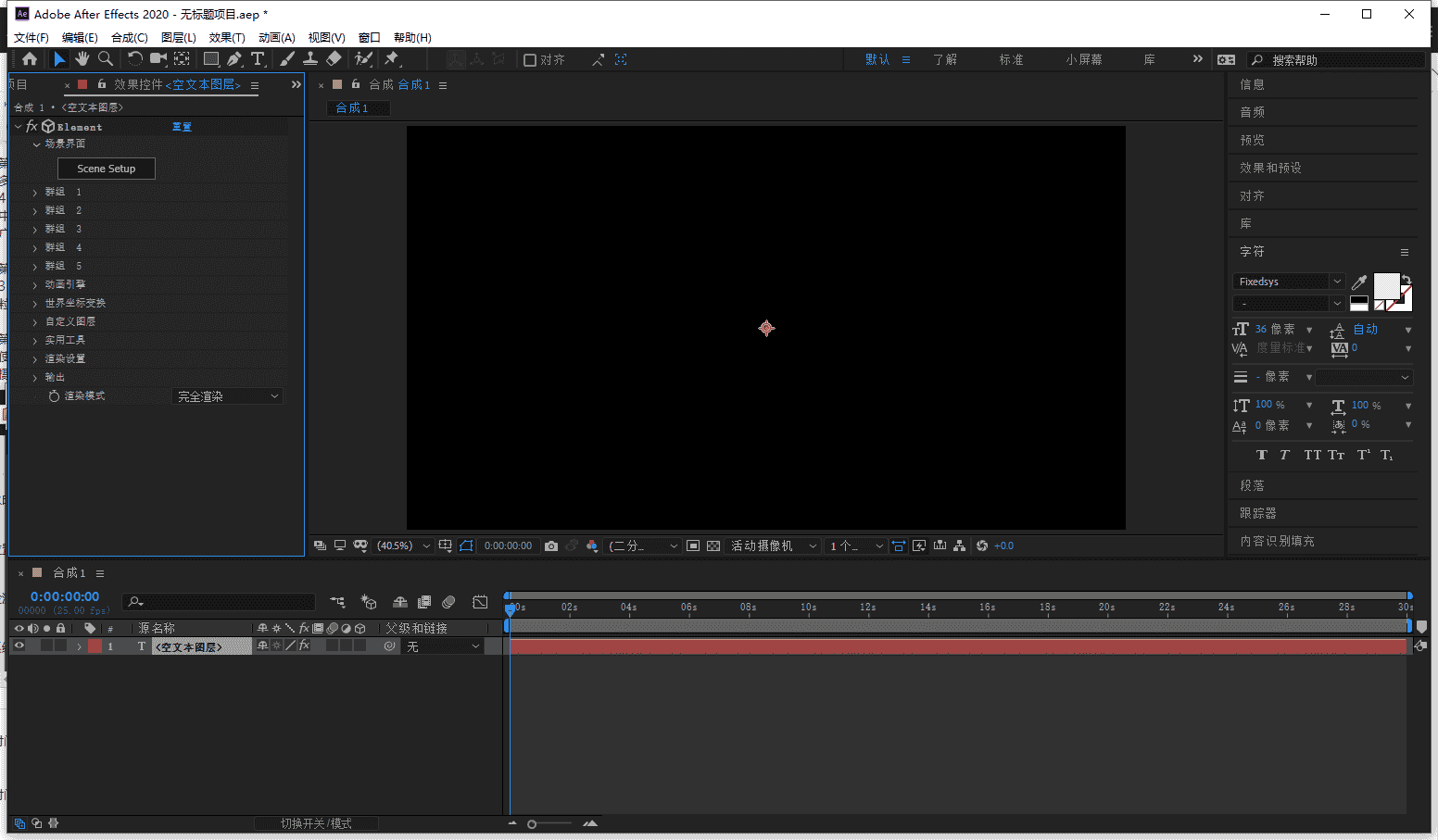The width and height of the screenshot is (1438, 840).
Task: Click 重置 to reset Element effect
Action: click(182, 127)
